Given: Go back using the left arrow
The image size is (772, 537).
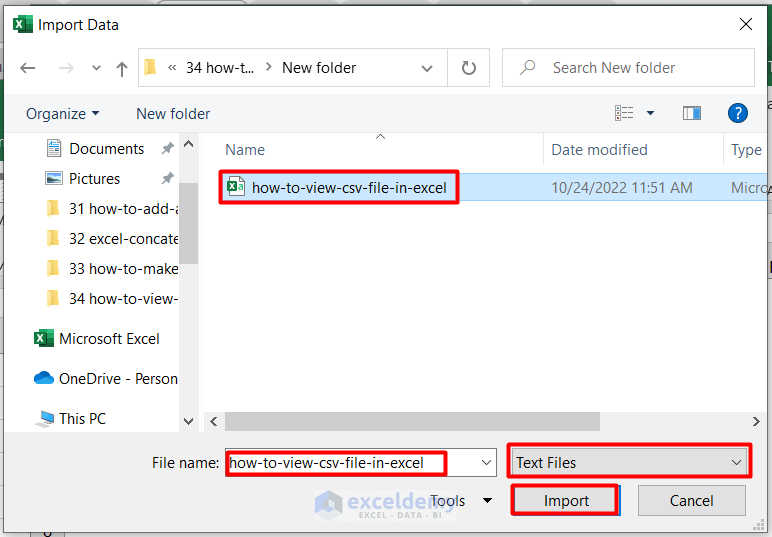Looking at the screenshot, I should [x=28, y=68].
